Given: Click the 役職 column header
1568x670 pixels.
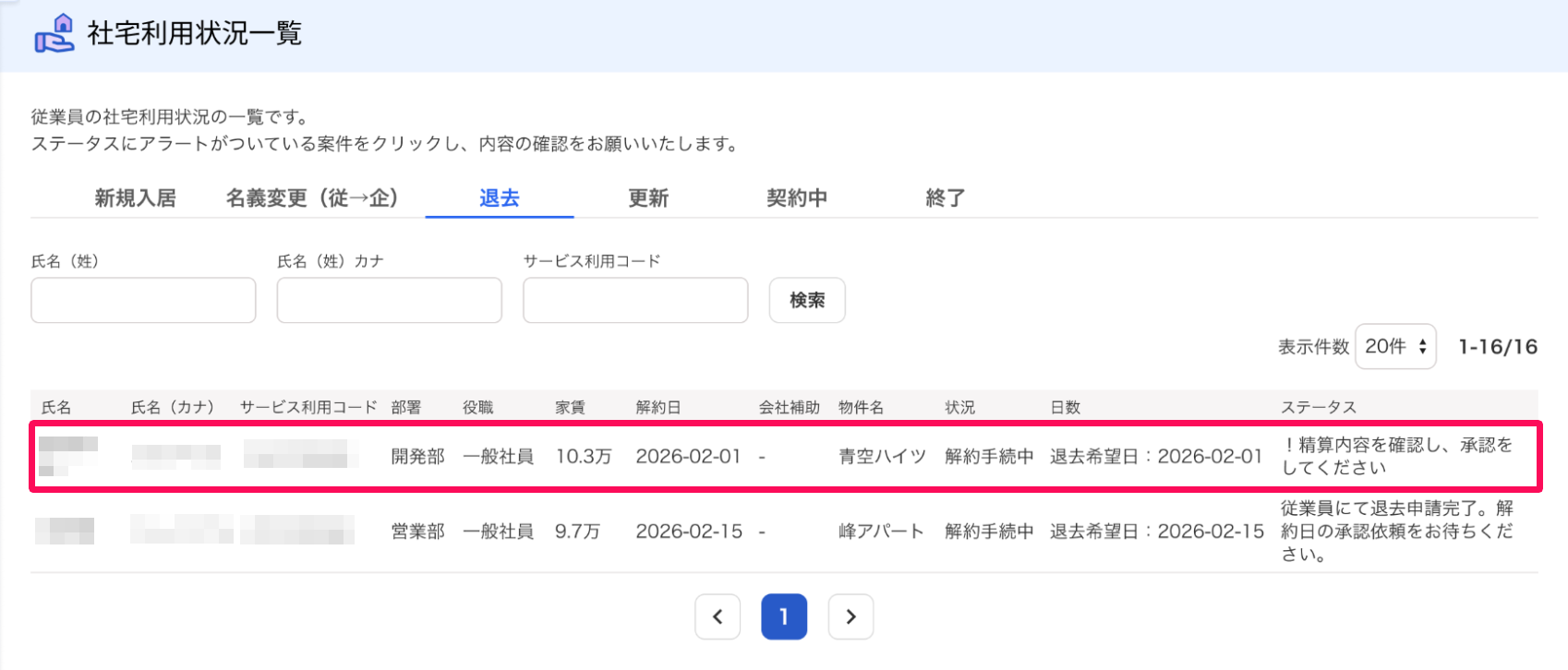Looking at the screenshot, I should (x=478, y=407).
